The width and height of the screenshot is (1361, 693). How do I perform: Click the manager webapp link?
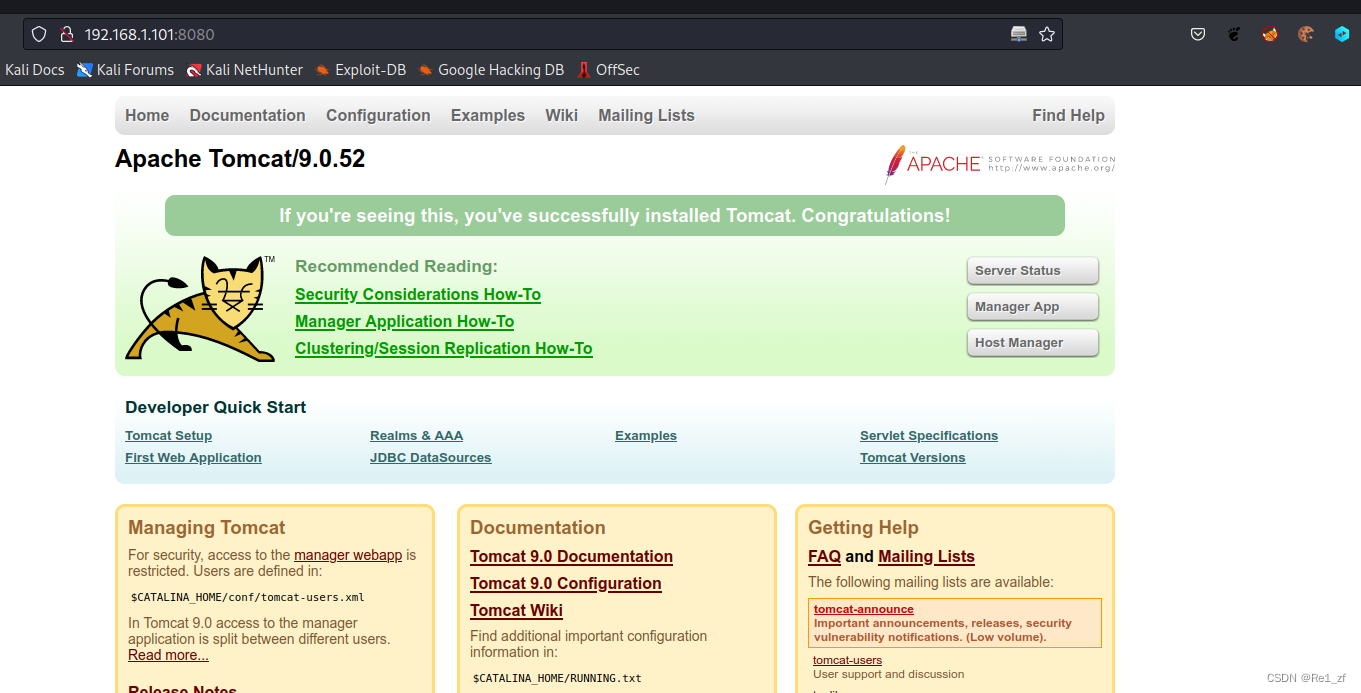(348, 555)
